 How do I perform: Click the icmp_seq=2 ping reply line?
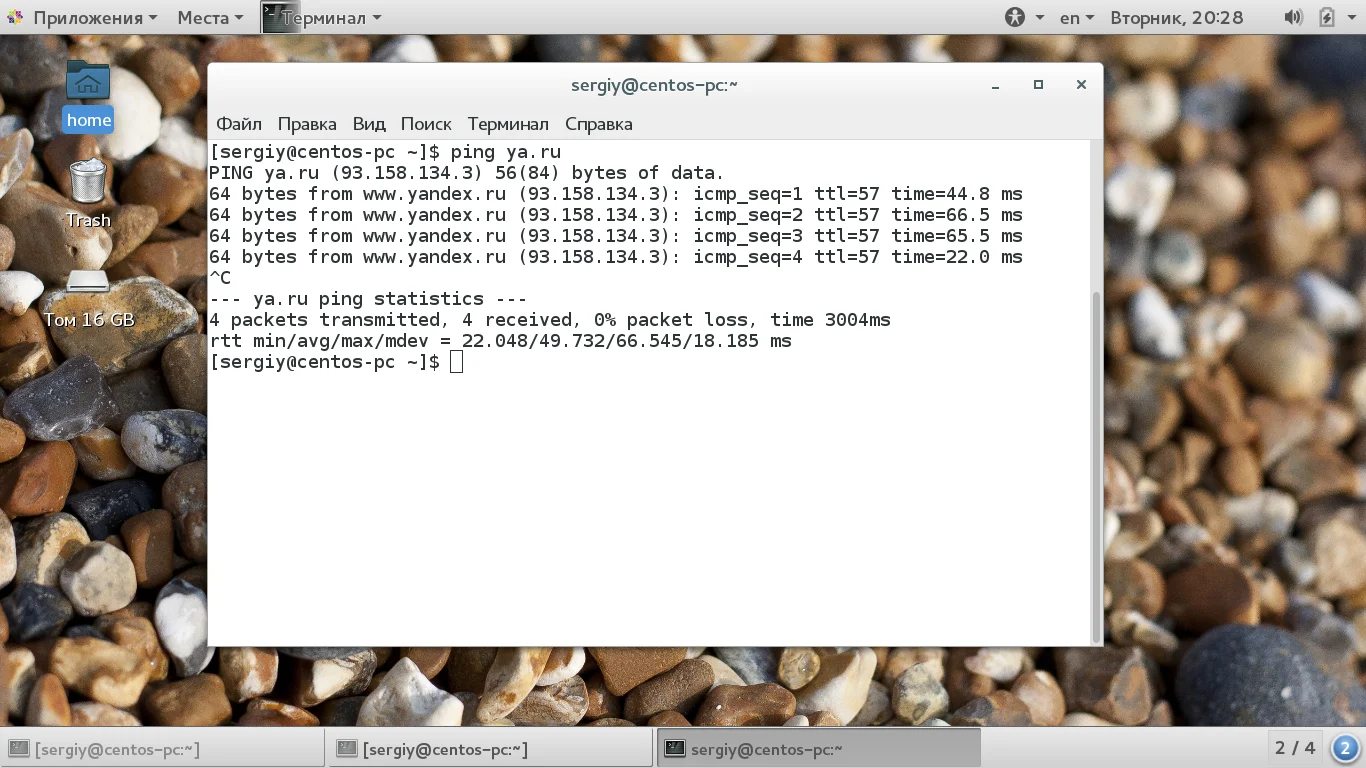[616, 215]
